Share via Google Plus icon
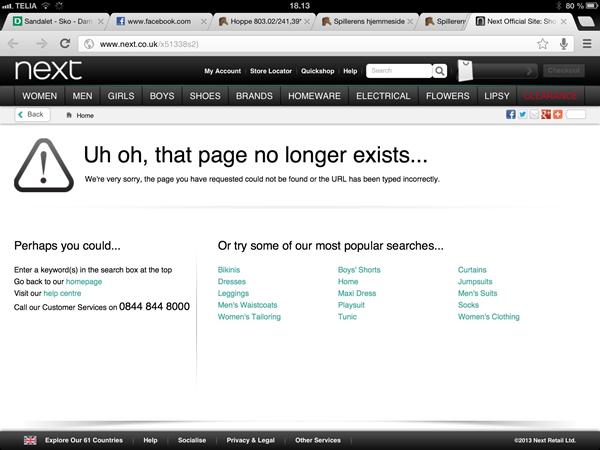The image size is (600, 450). [546, 115]
